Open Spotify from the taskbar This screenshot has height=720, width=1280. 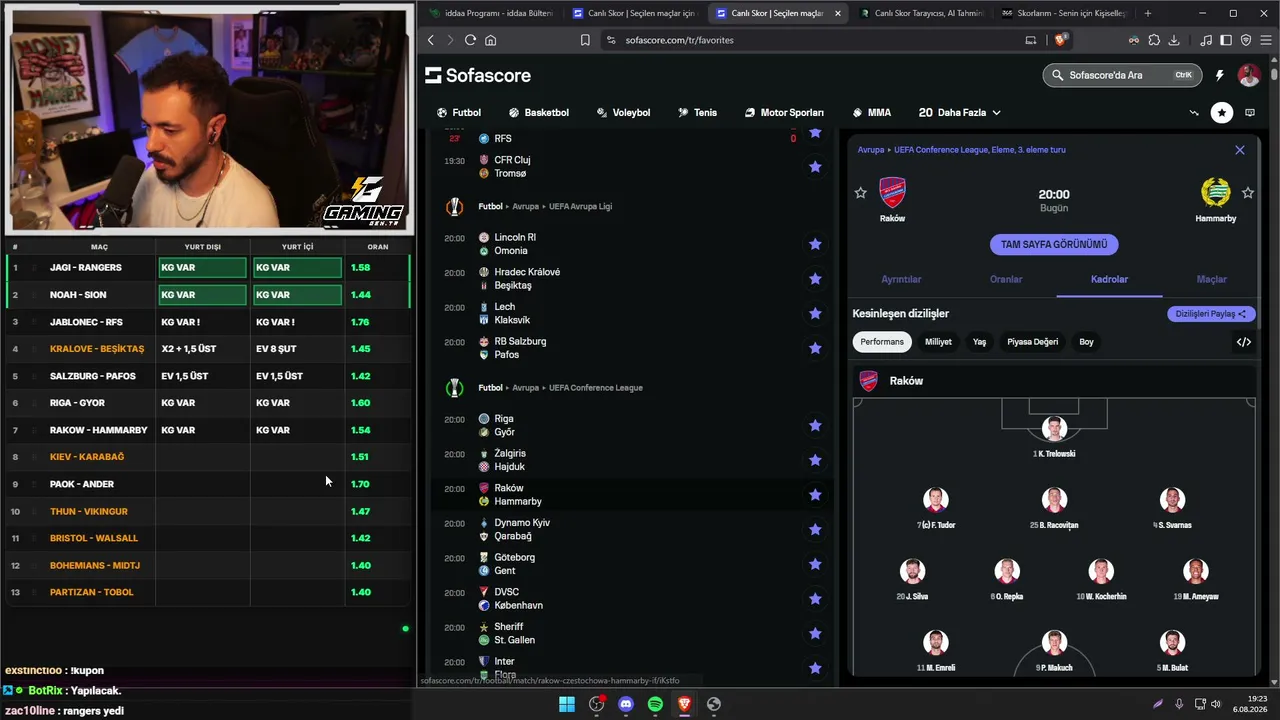pyautogui.click(x=655, y=704)
